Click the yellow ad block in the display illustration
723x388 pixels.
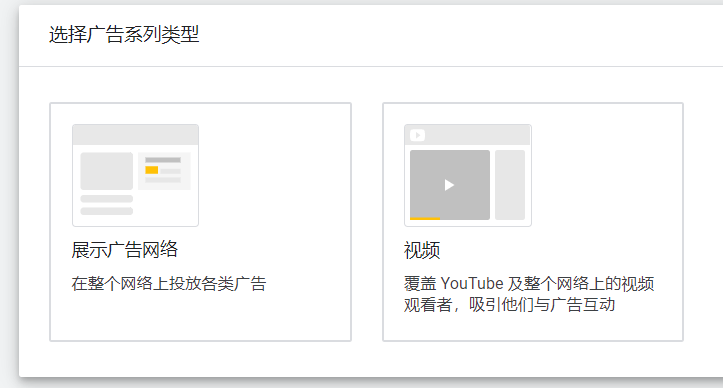coord(152,170)
